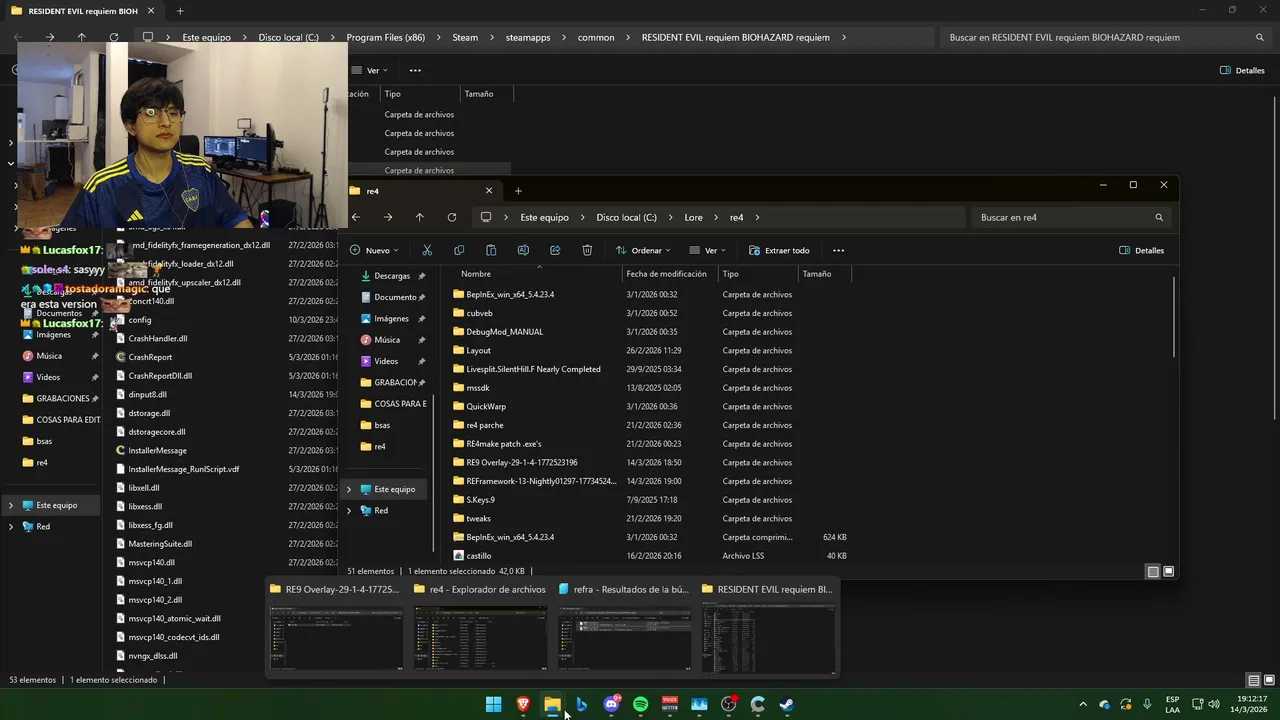Viewport: 1280px width, 720px height.
Task: Open Windows Start menu
Action: [x=493, y=704]
